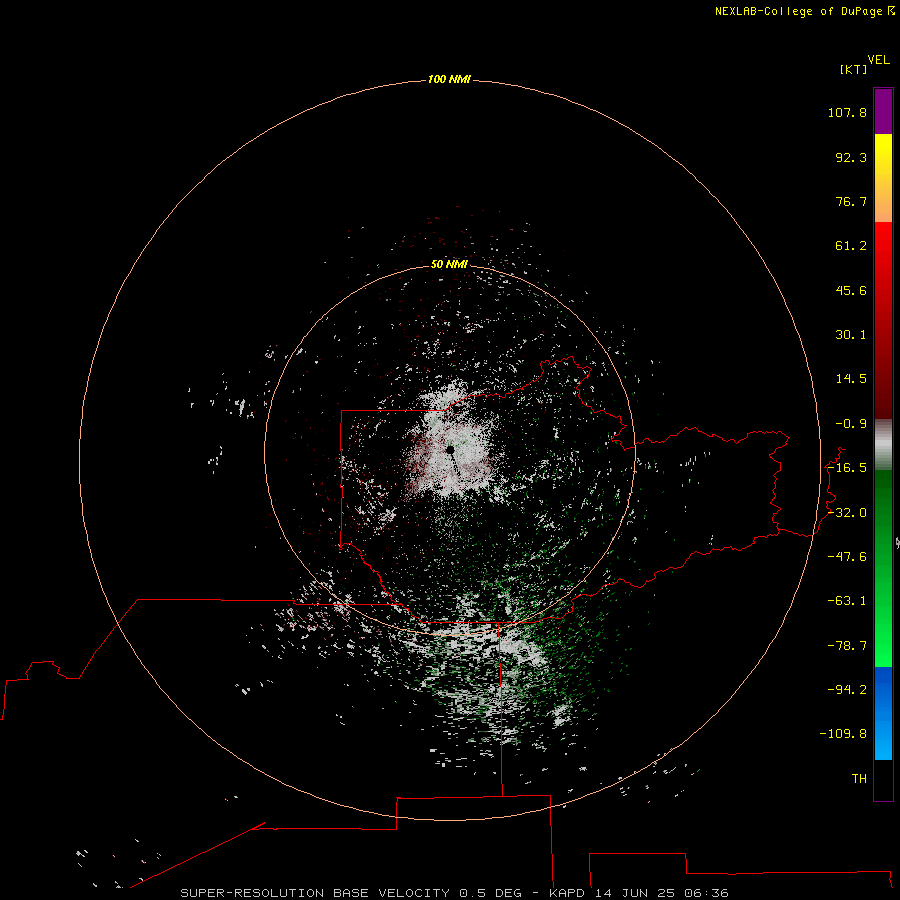Click the 45.6 legend value
The width and height of the screenshot is (900, 900).
pos(851,290)
